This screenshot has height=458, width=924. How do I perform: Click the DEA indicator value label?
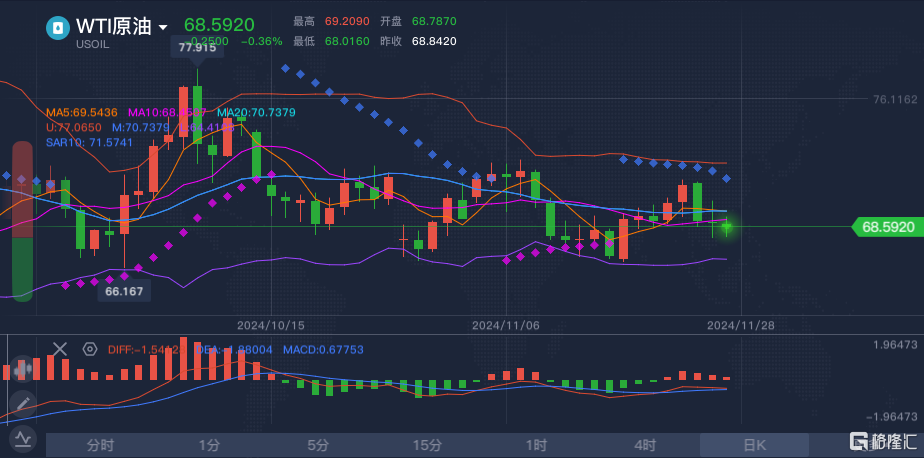pyautogui.click(x=234, y=350)
